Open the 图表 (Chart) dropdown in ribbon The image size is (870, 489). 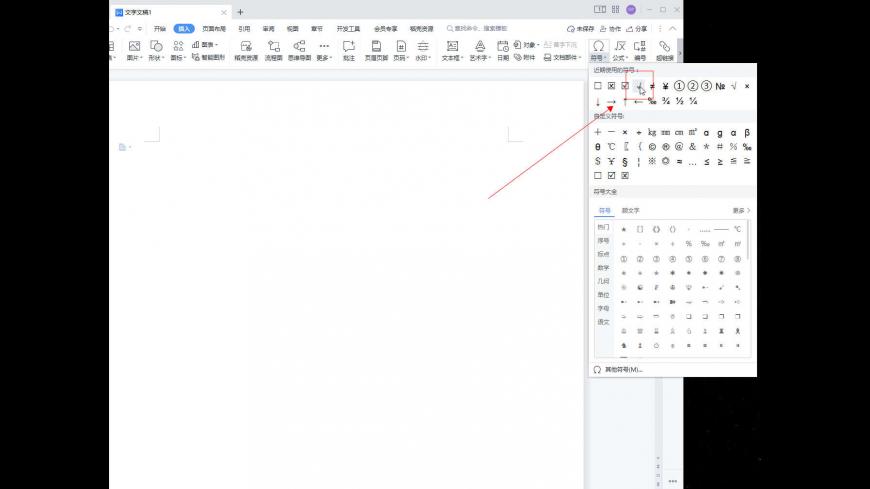(208, 44)
